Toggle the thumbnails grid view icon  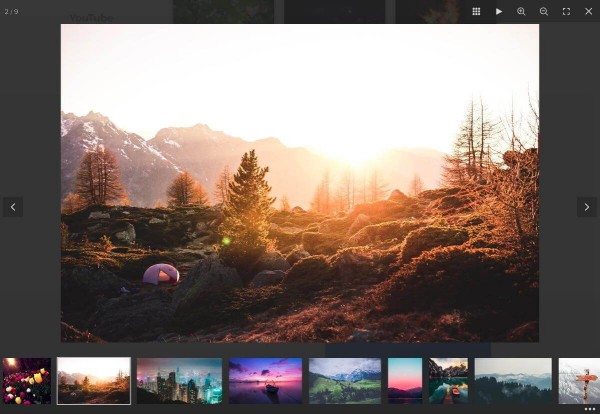pos(476,11)
